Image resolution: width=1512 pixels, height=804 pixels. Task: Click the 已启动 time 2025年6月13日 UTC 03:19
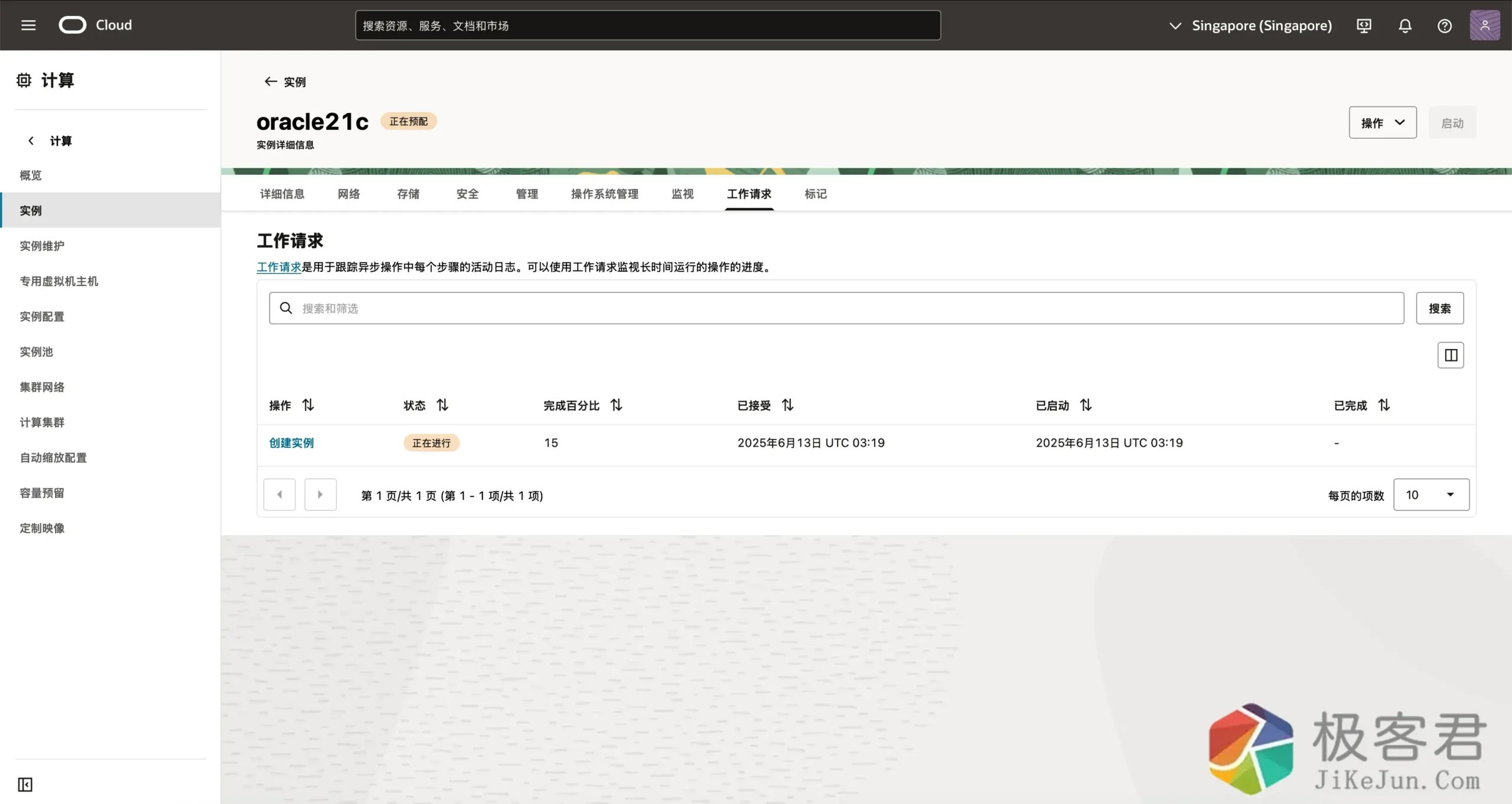pos(1109,442)
